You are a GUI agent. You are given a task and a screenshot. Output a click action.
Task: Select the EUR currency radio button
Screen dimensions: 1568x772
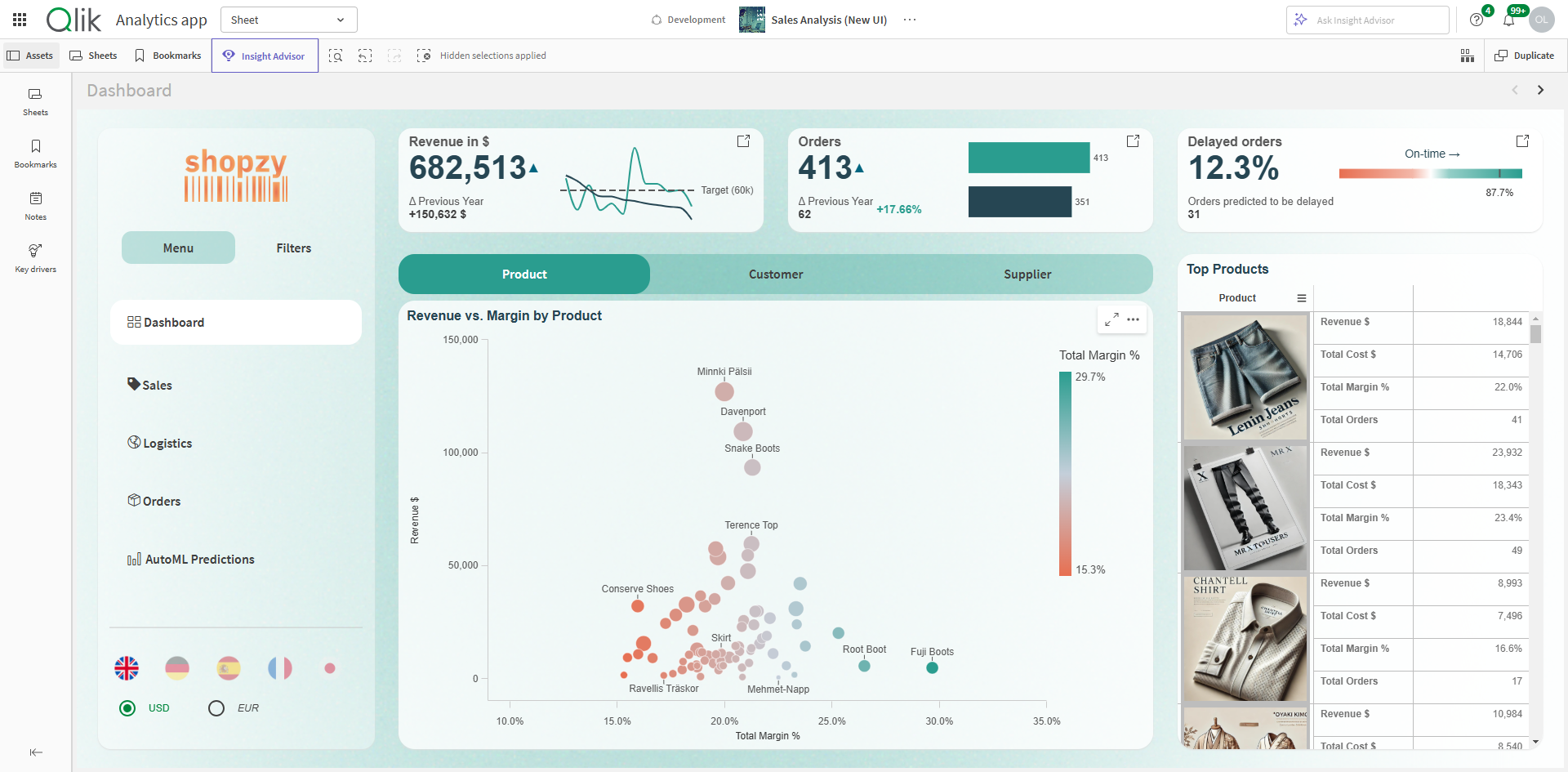coord(216,708)
